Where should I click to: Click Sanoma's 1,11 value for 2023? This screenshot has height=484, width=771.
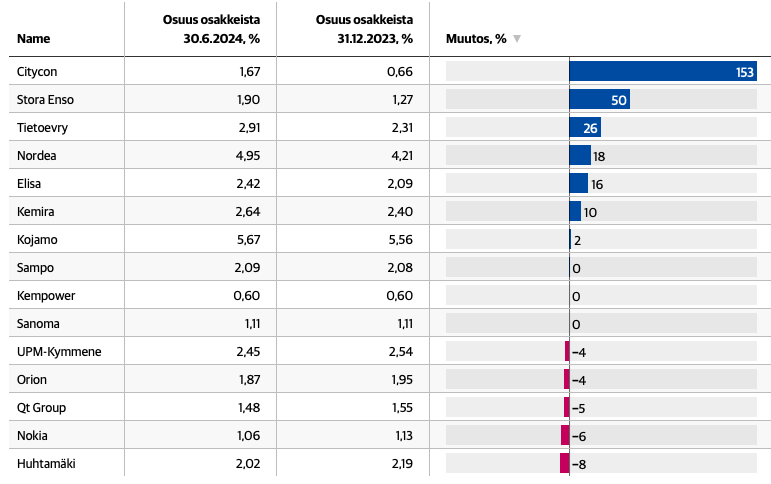coord(405,324)
